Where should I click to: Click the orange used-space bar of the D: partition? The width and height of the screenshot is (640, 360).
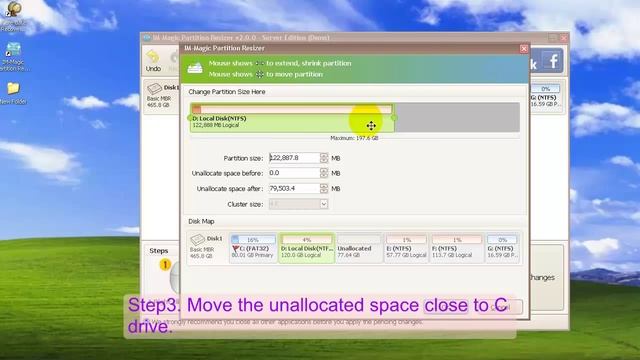tap(196, 109)
